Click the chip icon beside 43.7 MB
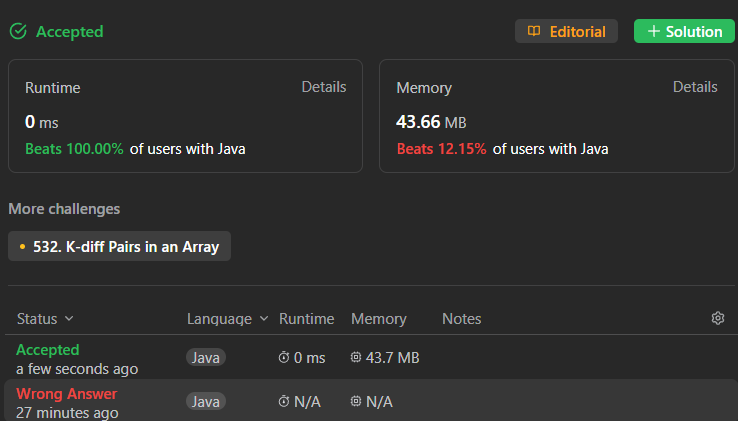Viewport: 738px width, 421px height. (356, 358)
